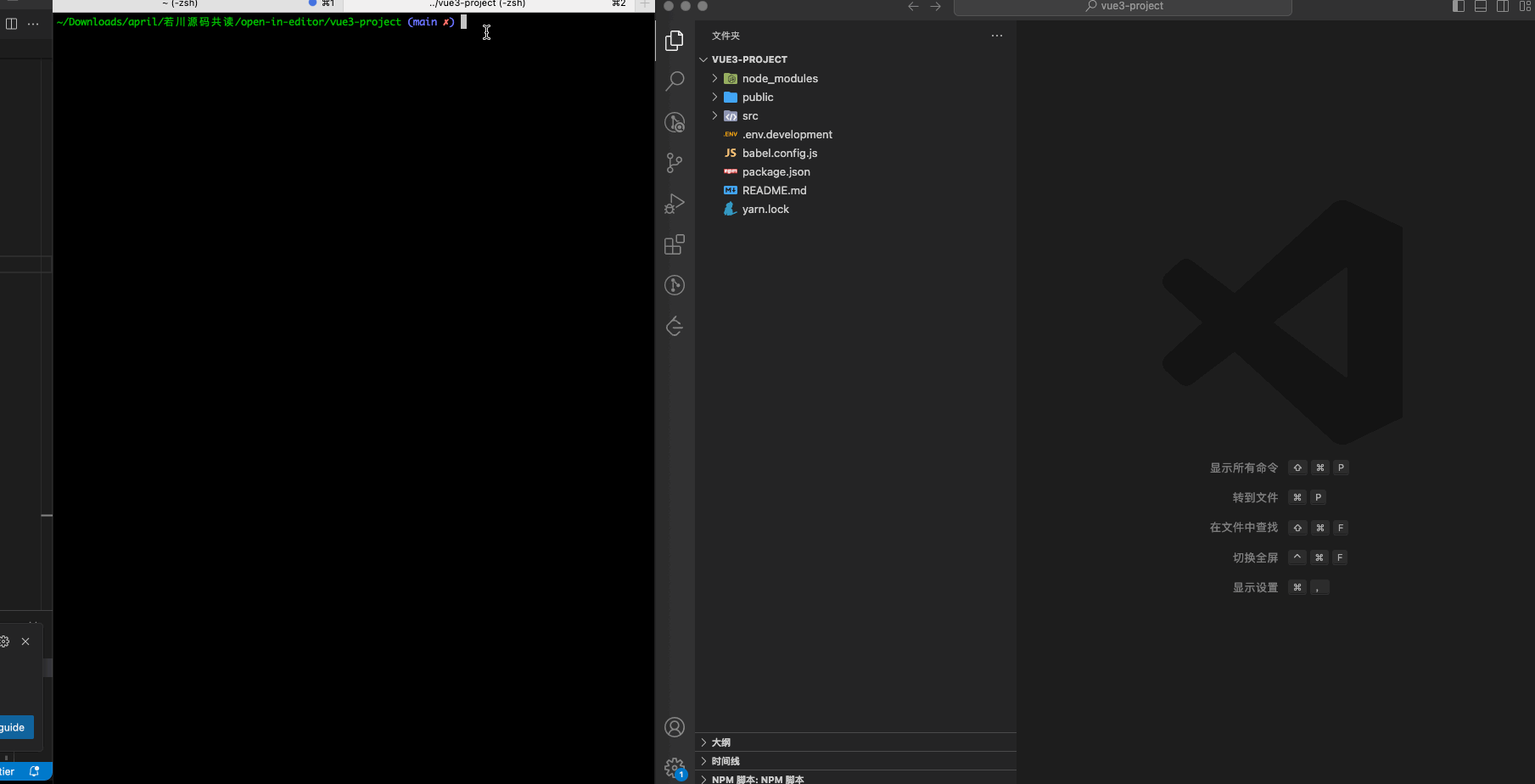The height and width of the screenshot is (784, 1535).
Task: Add a new terminal tab with plus
Action: [644, 4]
